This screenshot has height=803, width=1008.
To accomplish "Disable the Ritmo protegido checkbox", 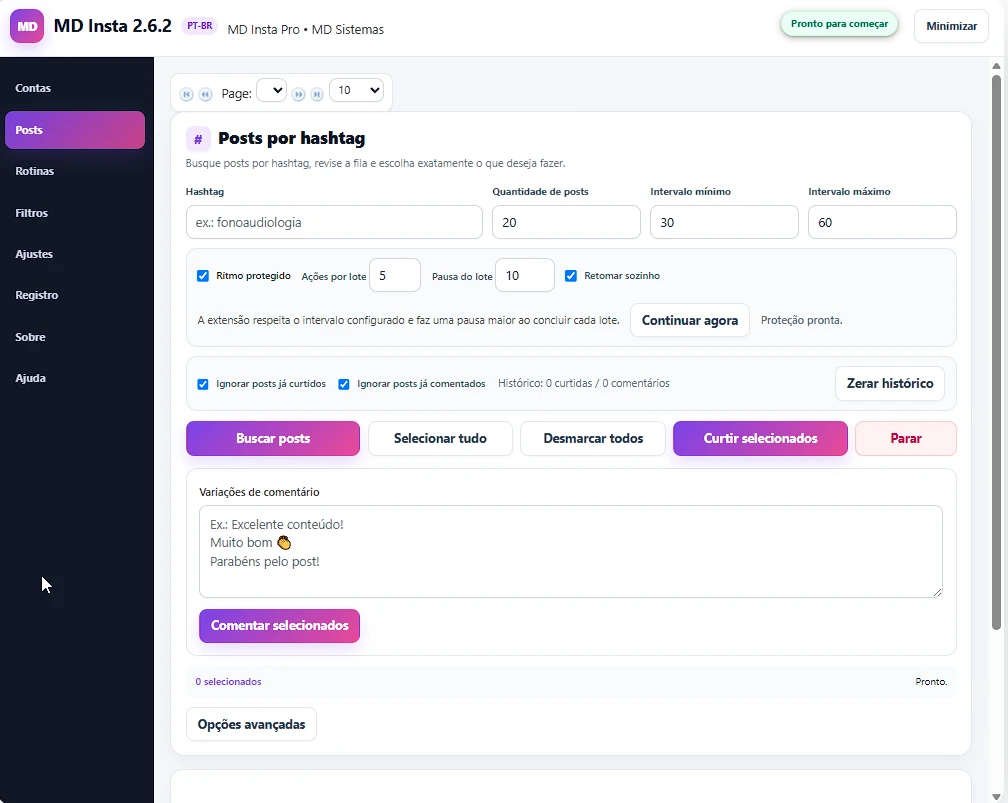I will pos(202,276).
